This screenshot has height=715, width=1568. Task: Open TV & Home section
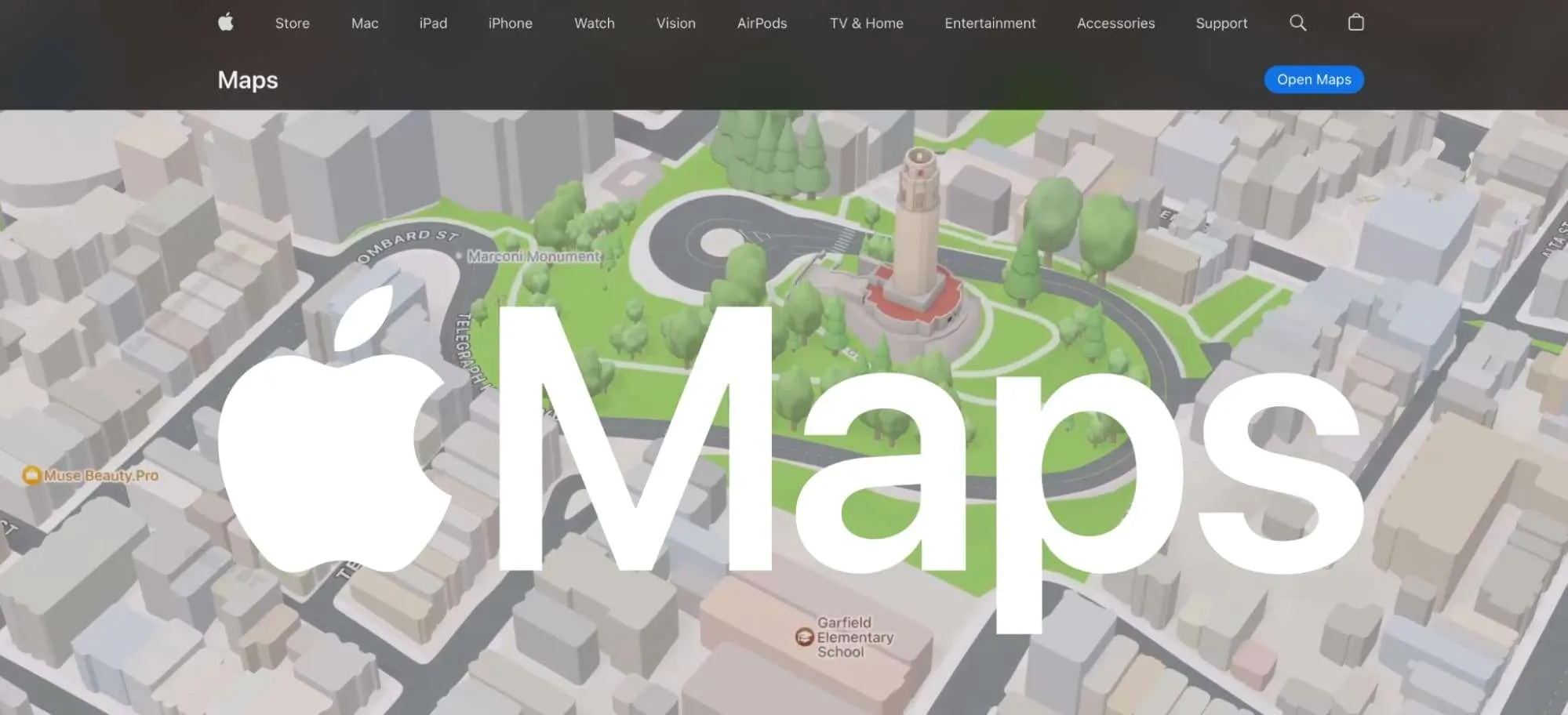867,24
